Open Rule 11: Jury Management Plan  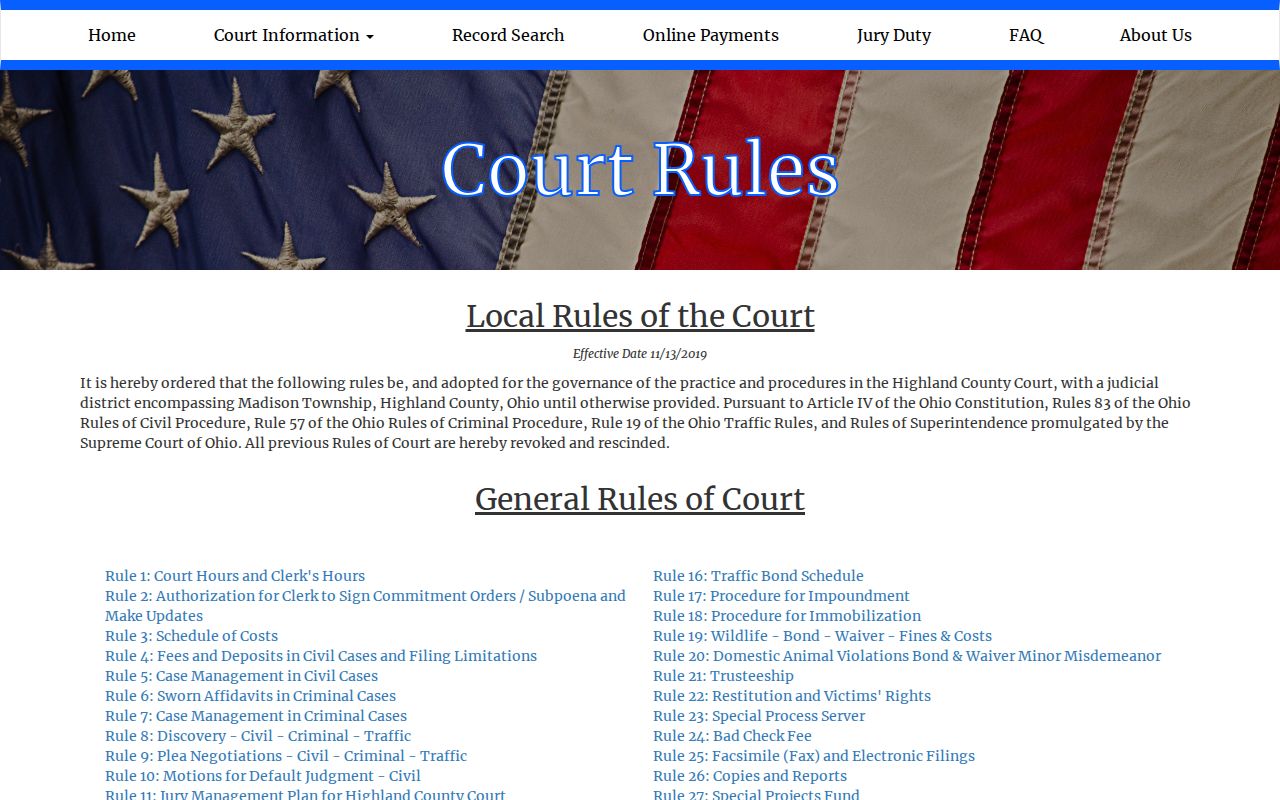click(x=306, y=794)
